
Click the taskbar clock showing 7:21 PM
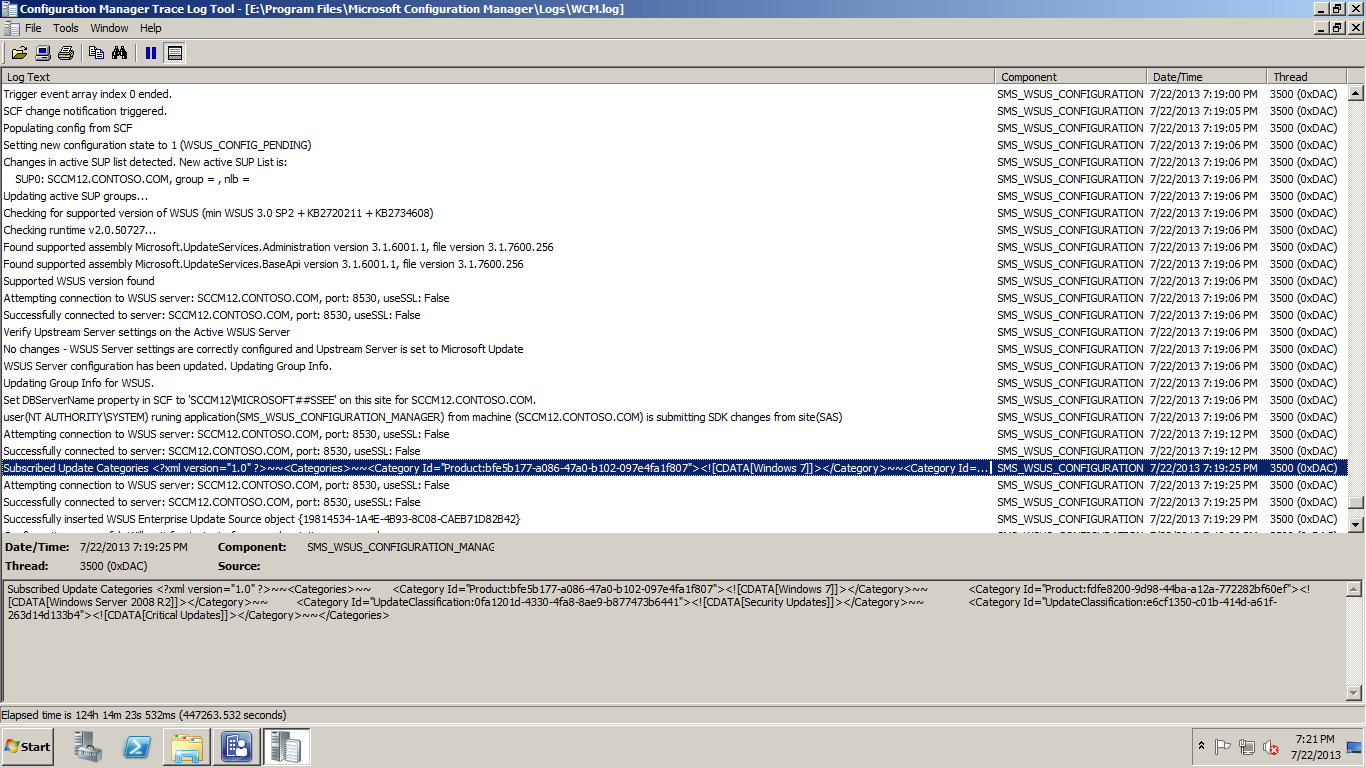click(1315, 747)
